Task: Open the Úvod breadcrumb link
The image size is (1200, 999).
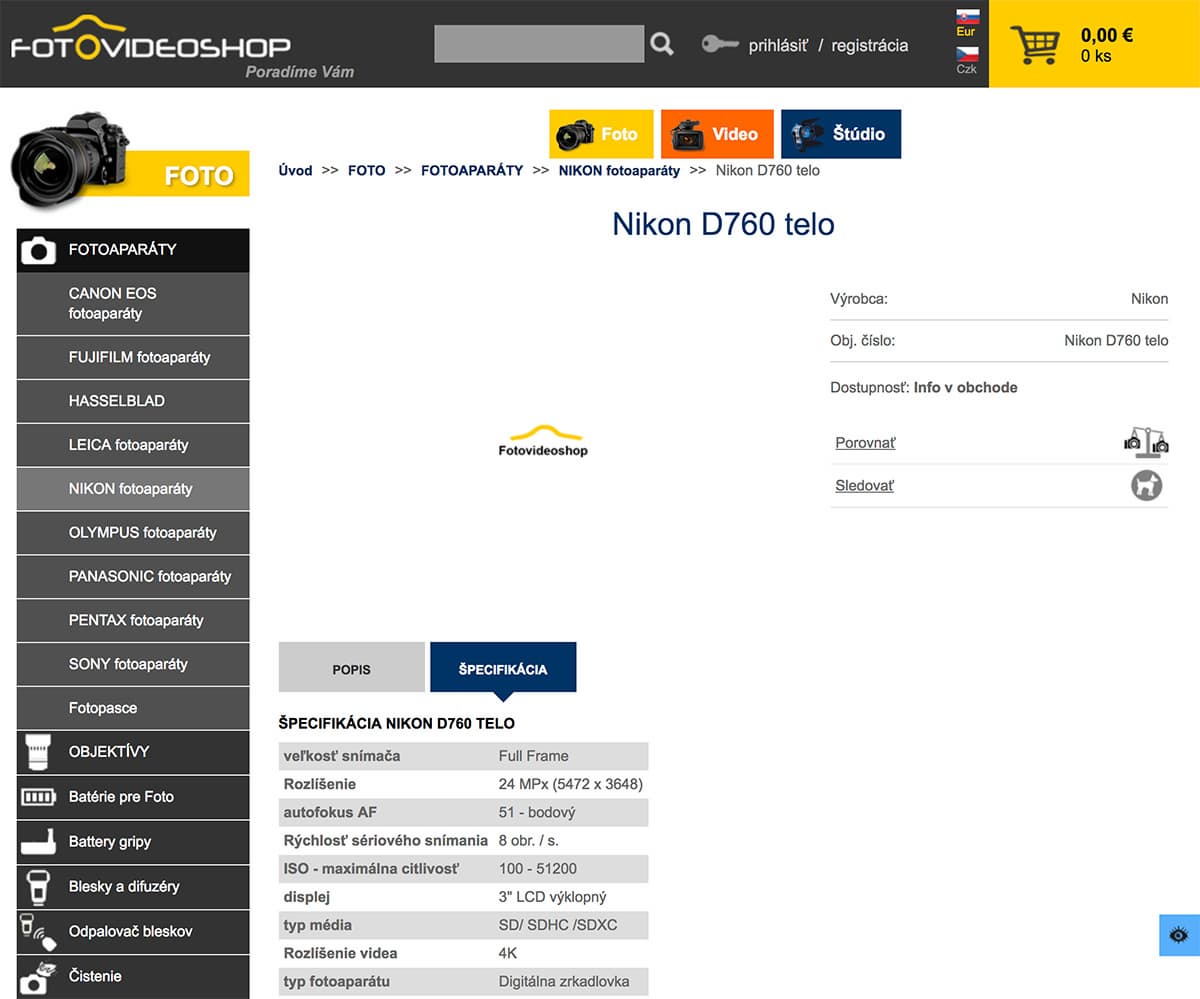Action: click(295, 170)
